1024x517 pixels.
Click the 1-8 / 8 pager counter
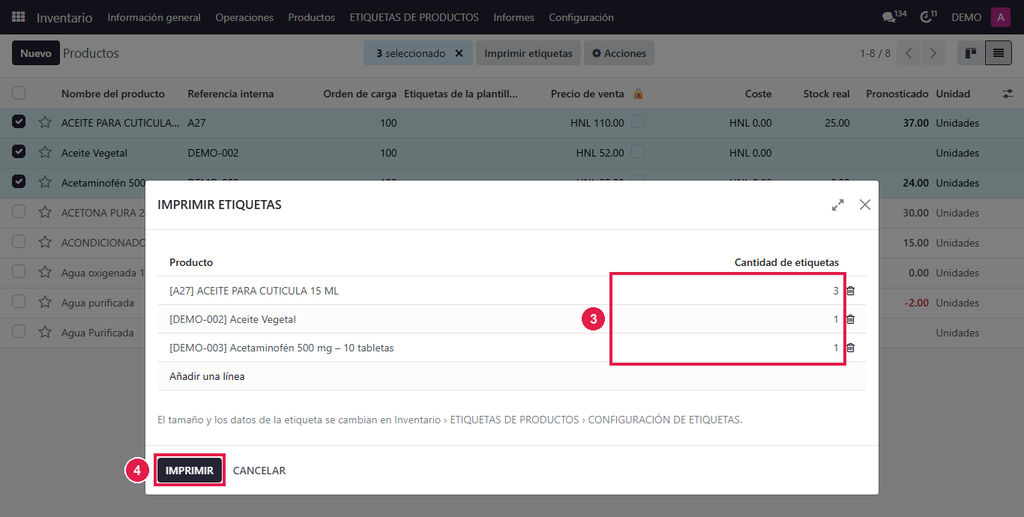coord(875,54)
